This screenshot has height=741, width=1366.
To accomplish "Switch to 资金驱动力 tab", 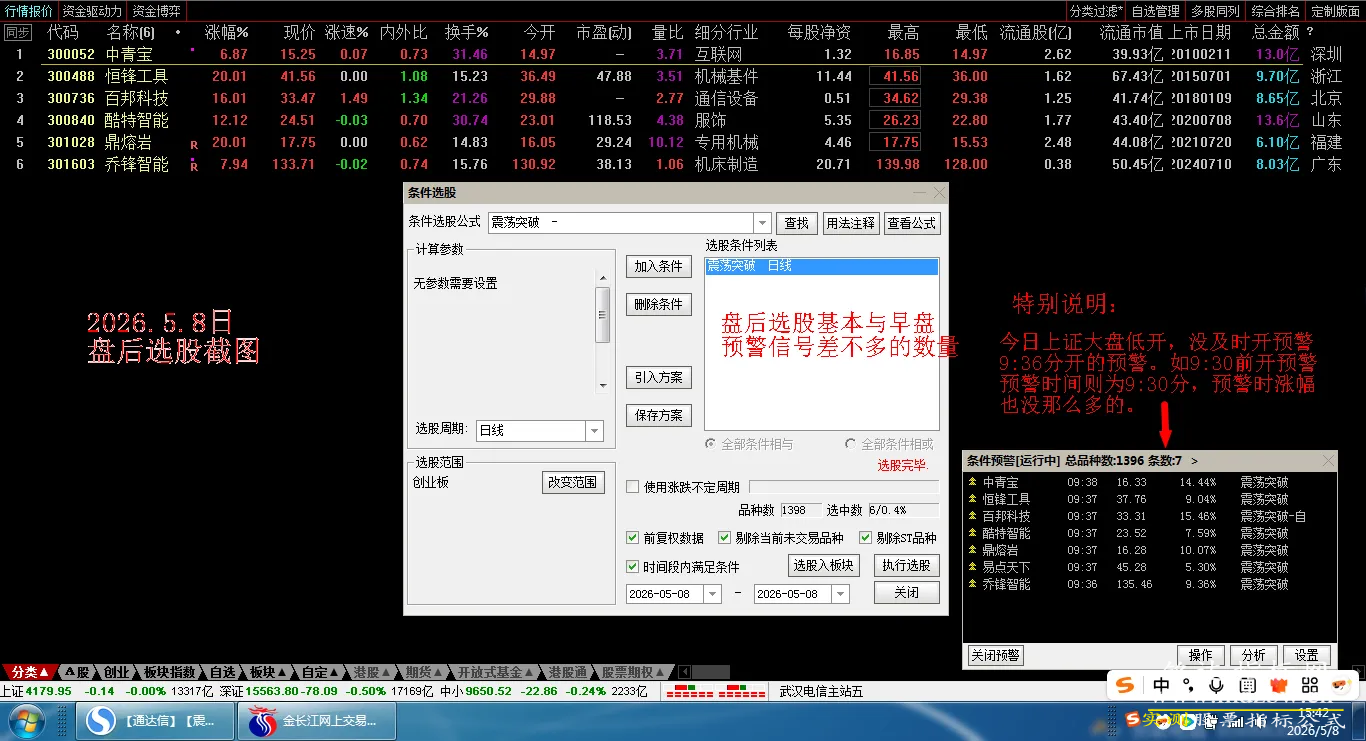I will click(92, 11).
